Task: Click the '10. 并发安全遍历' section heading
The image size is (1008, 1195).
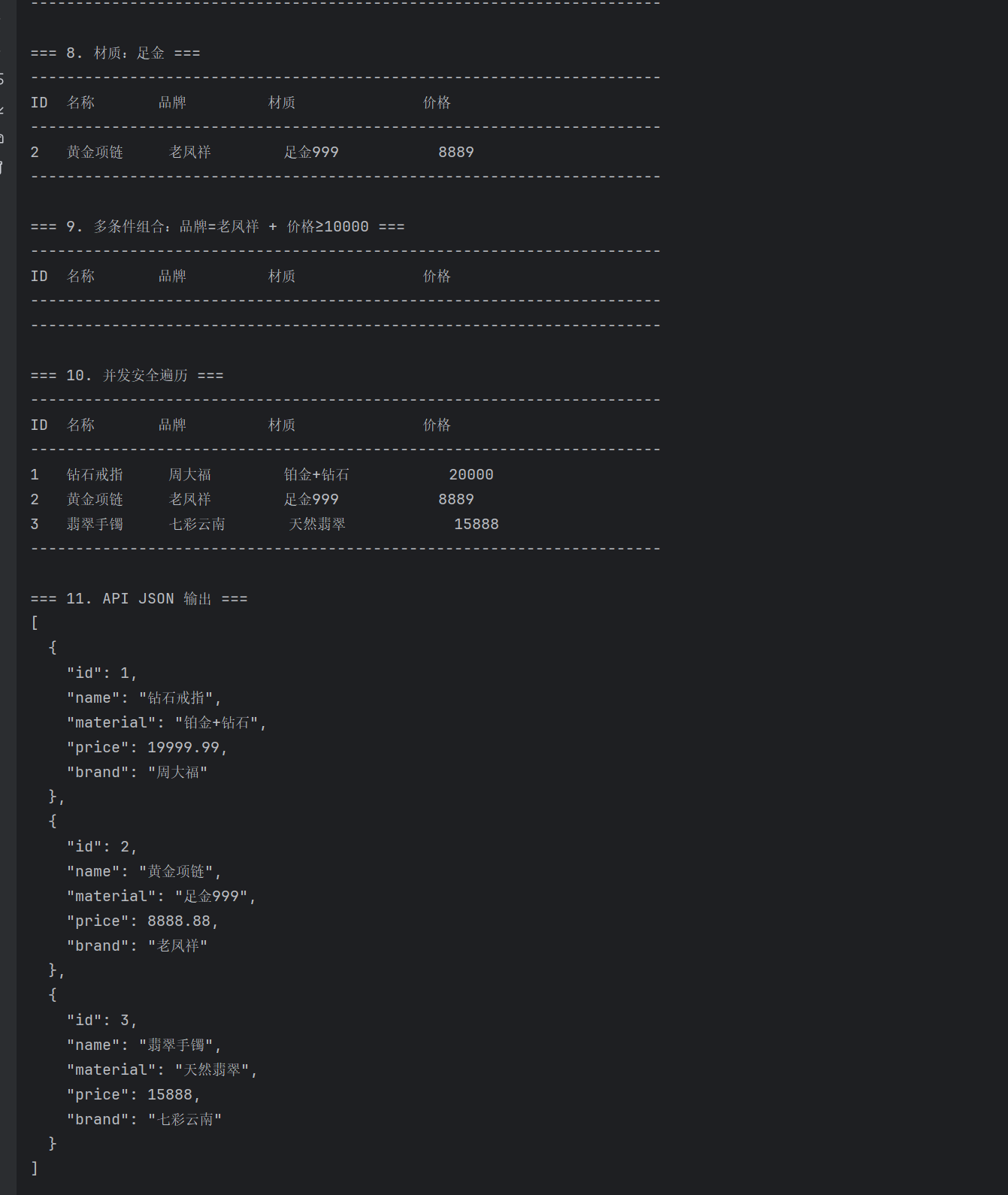Action: coord(127,376)
